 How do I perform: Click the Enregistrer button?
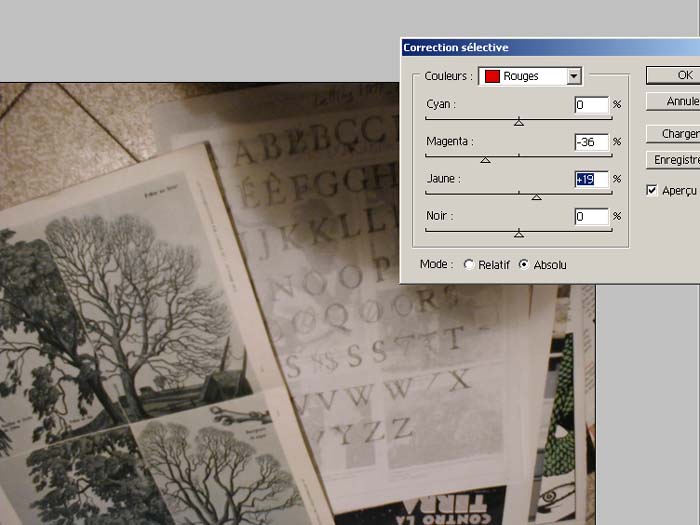pyautogui.click(x=673, y=160)
